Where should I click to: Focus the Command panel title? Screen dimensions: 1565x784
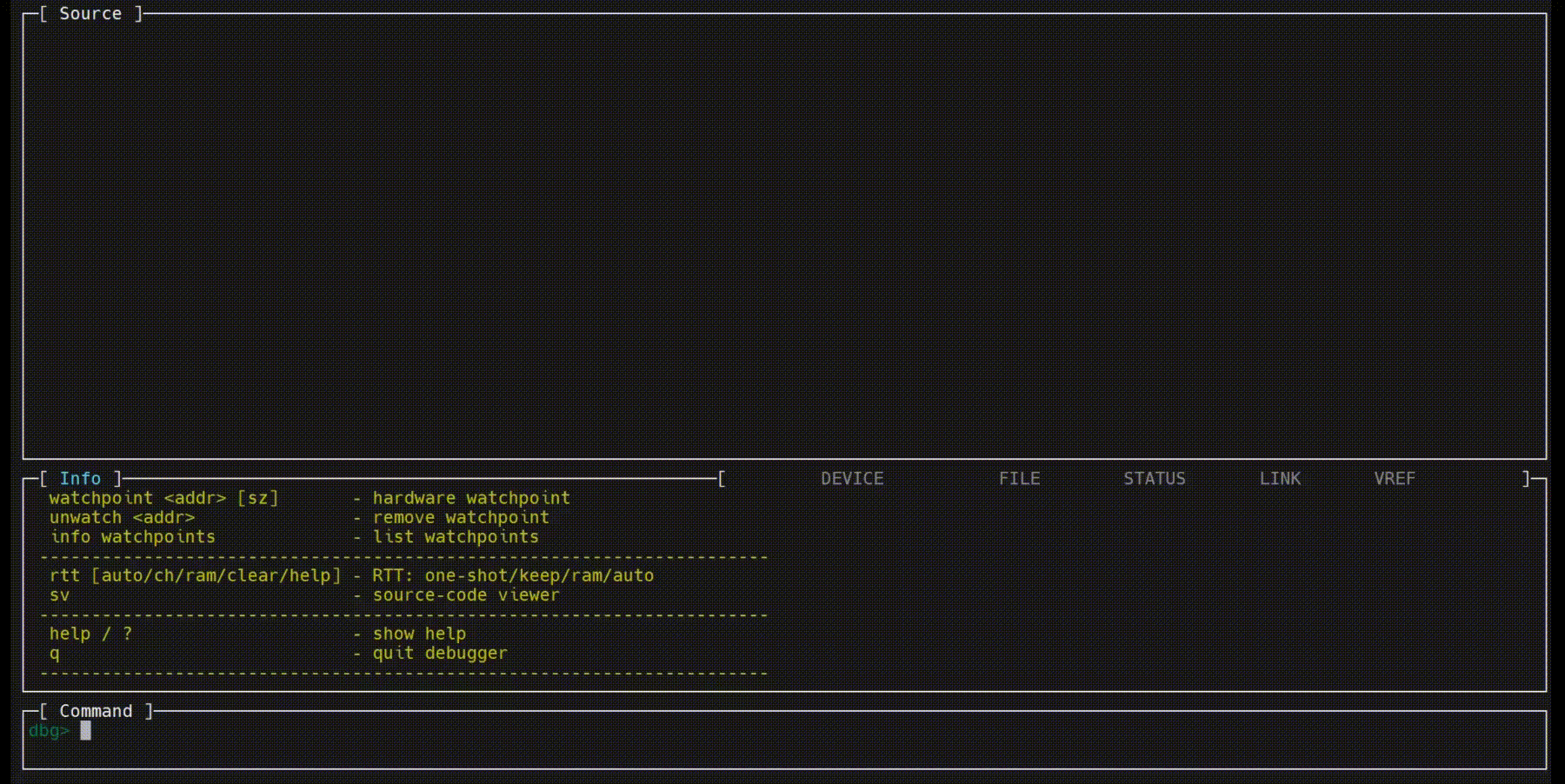pos(96,711)
